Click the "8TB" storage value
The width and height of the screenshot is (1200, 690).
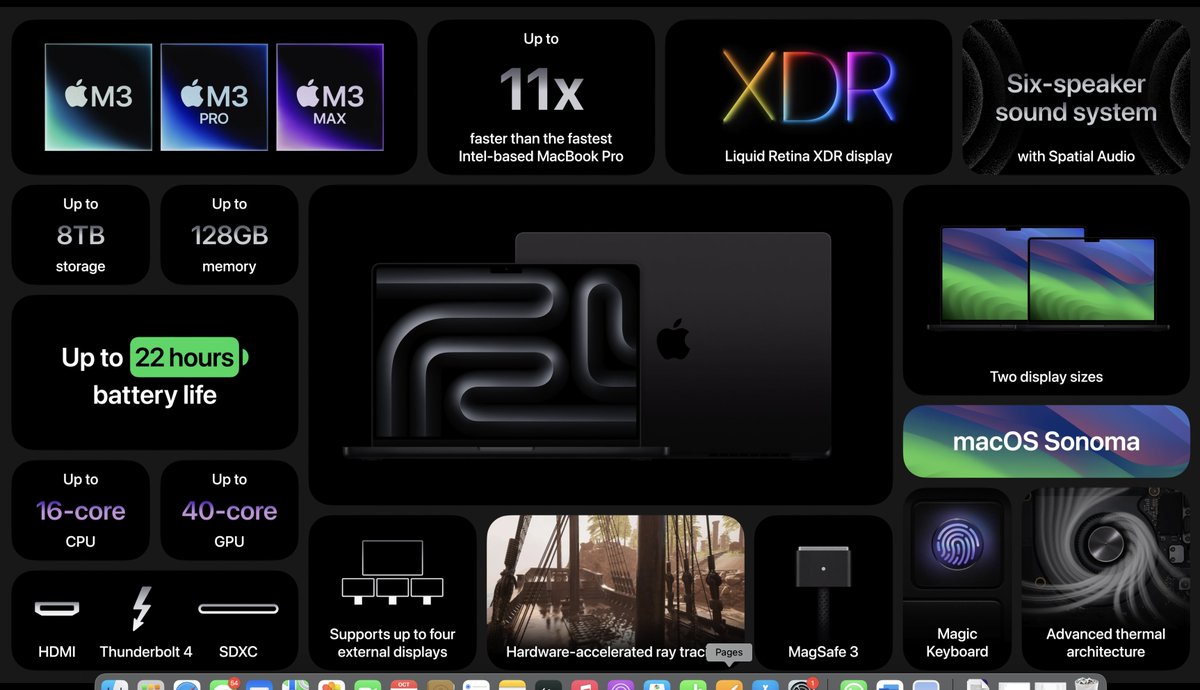(x=81, y=236)
